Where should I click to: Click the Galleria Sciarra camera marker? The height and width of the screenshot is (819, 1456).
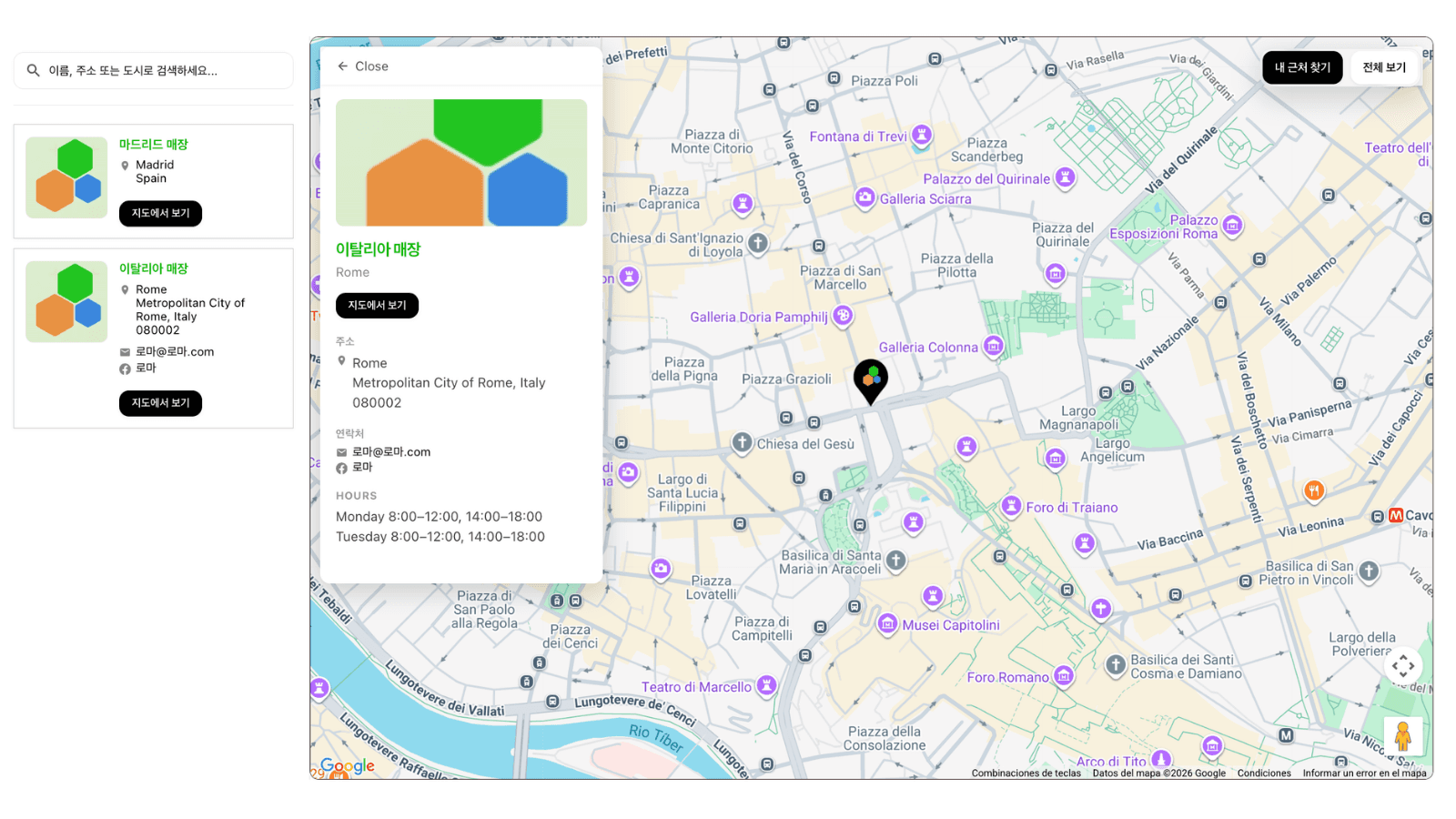point(864,197)
